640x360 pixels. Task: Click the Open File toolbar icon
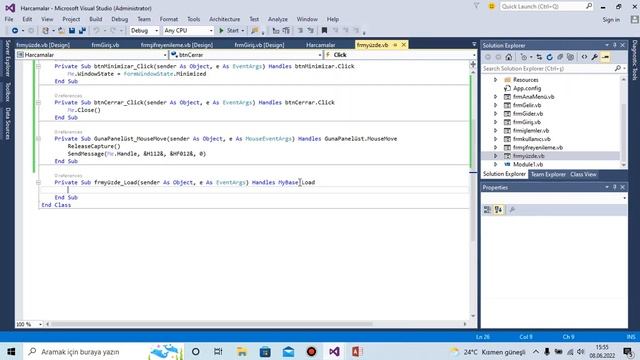tap(61, 31)
